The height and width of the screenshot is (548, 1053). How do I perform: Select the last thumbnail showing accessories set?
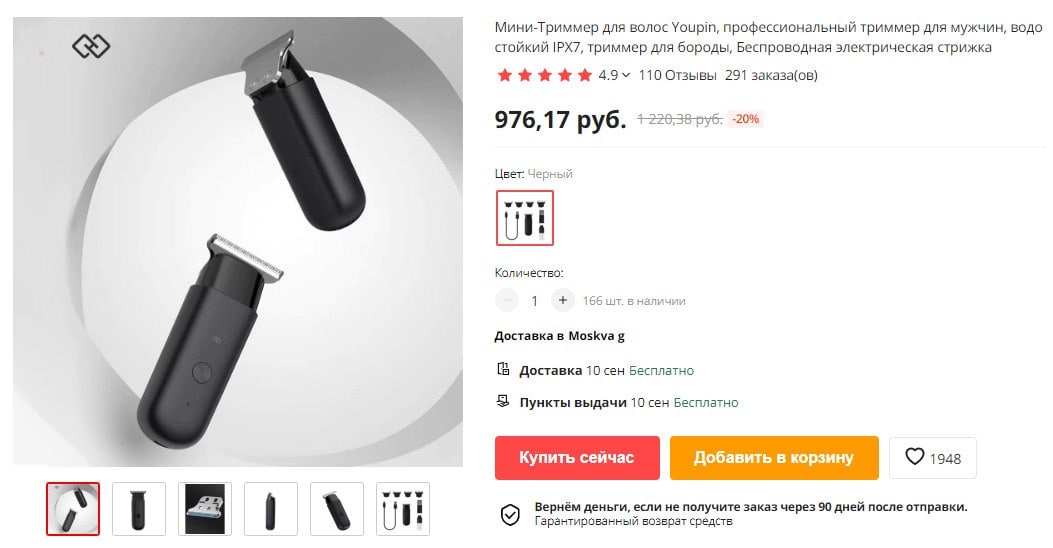tap(403, 509)
